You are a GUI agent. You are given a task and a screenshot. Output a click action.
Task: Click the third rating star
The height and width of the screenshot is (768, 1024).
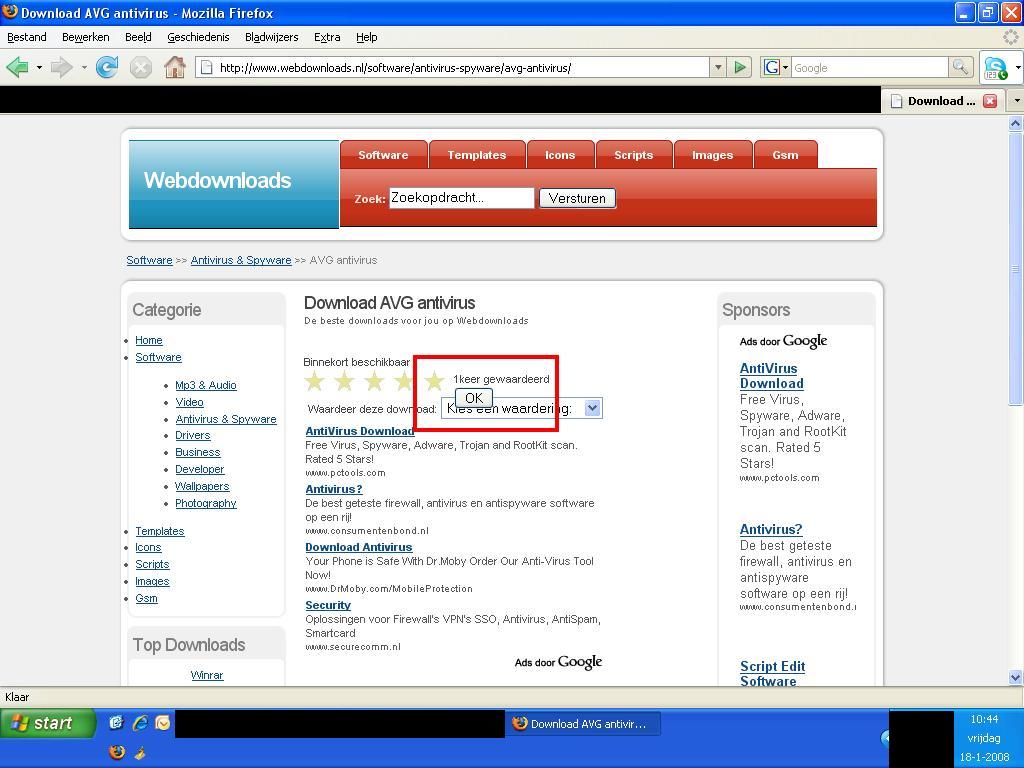(374, 381)
